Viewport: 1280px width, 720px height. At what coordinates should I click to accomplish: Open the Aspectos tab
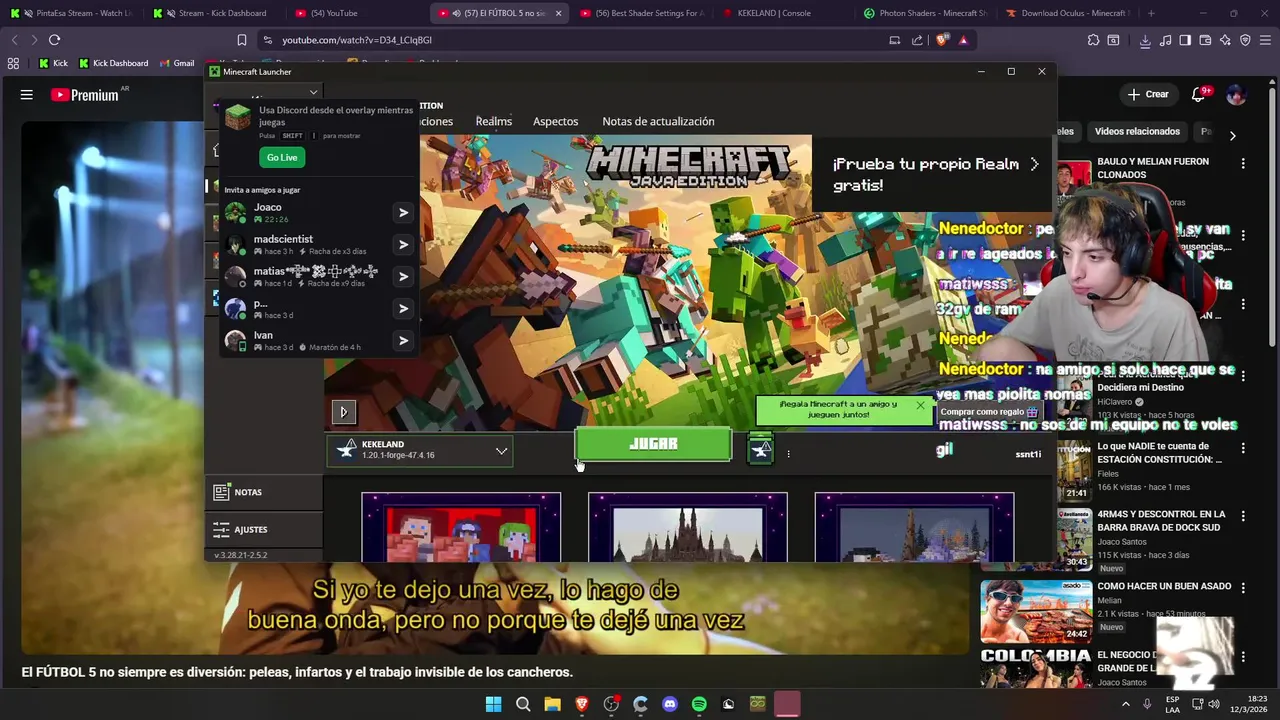coord(555,121)
